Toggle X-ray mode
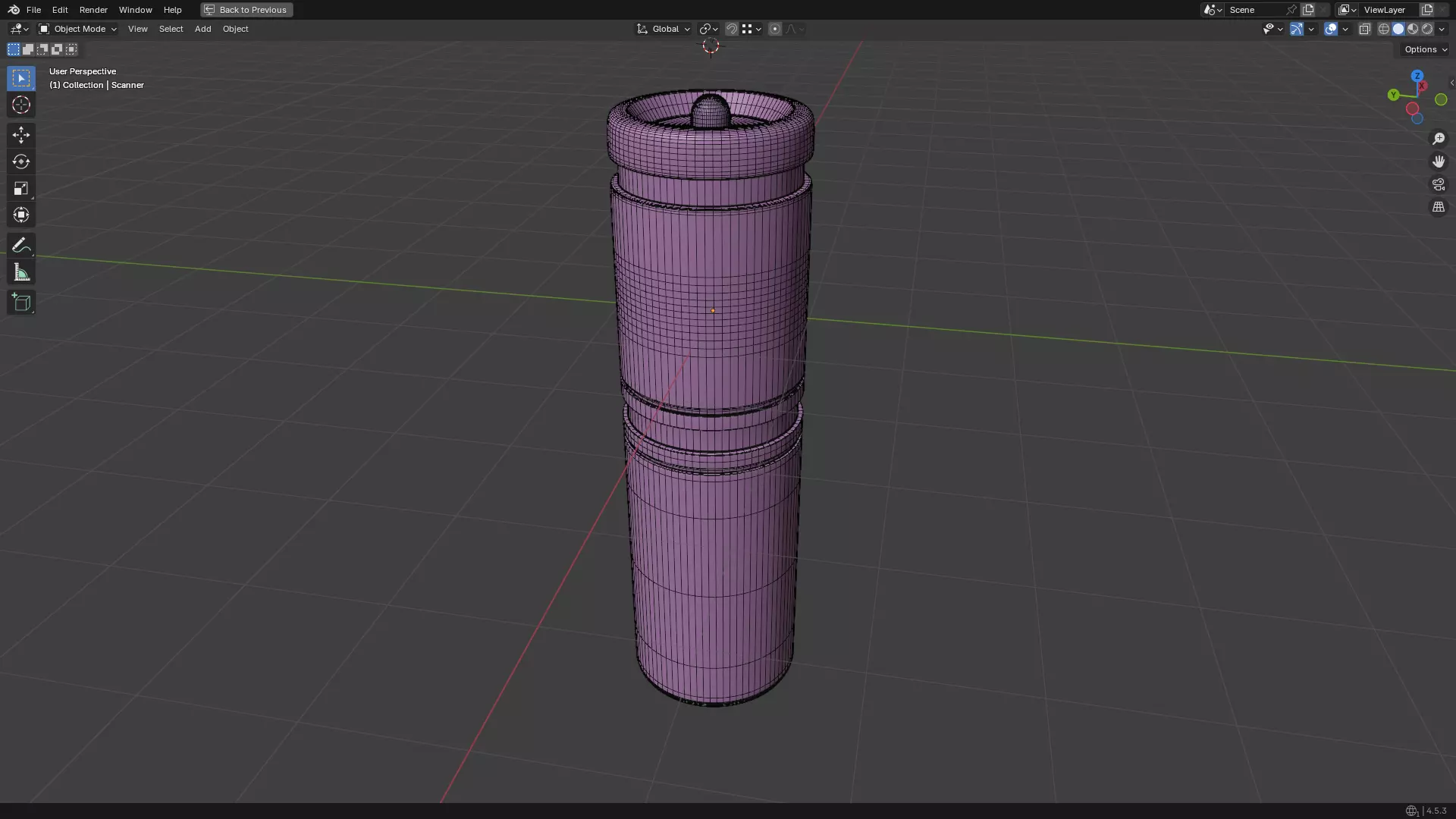Screen dimensions: 1456x819 click(x=1364, y=29)
